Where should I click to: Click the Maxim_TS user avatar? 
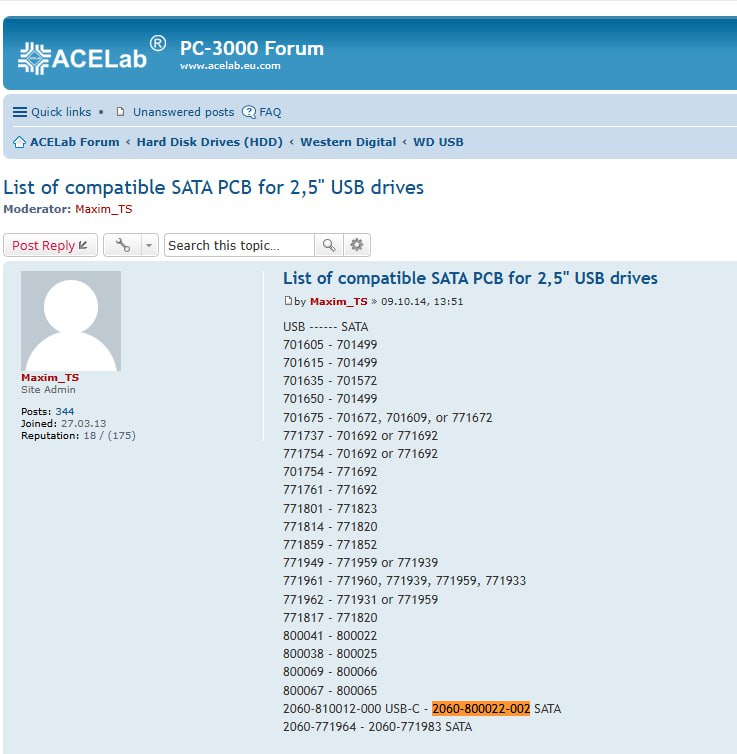(x=71, y=321)
